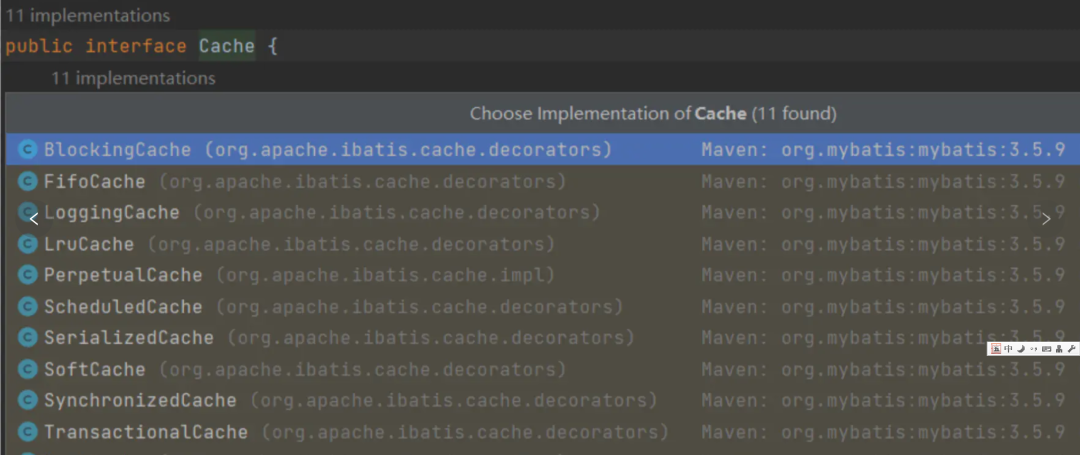Click the Maven library label on PerpetualCache row

[x=884, y=275]
